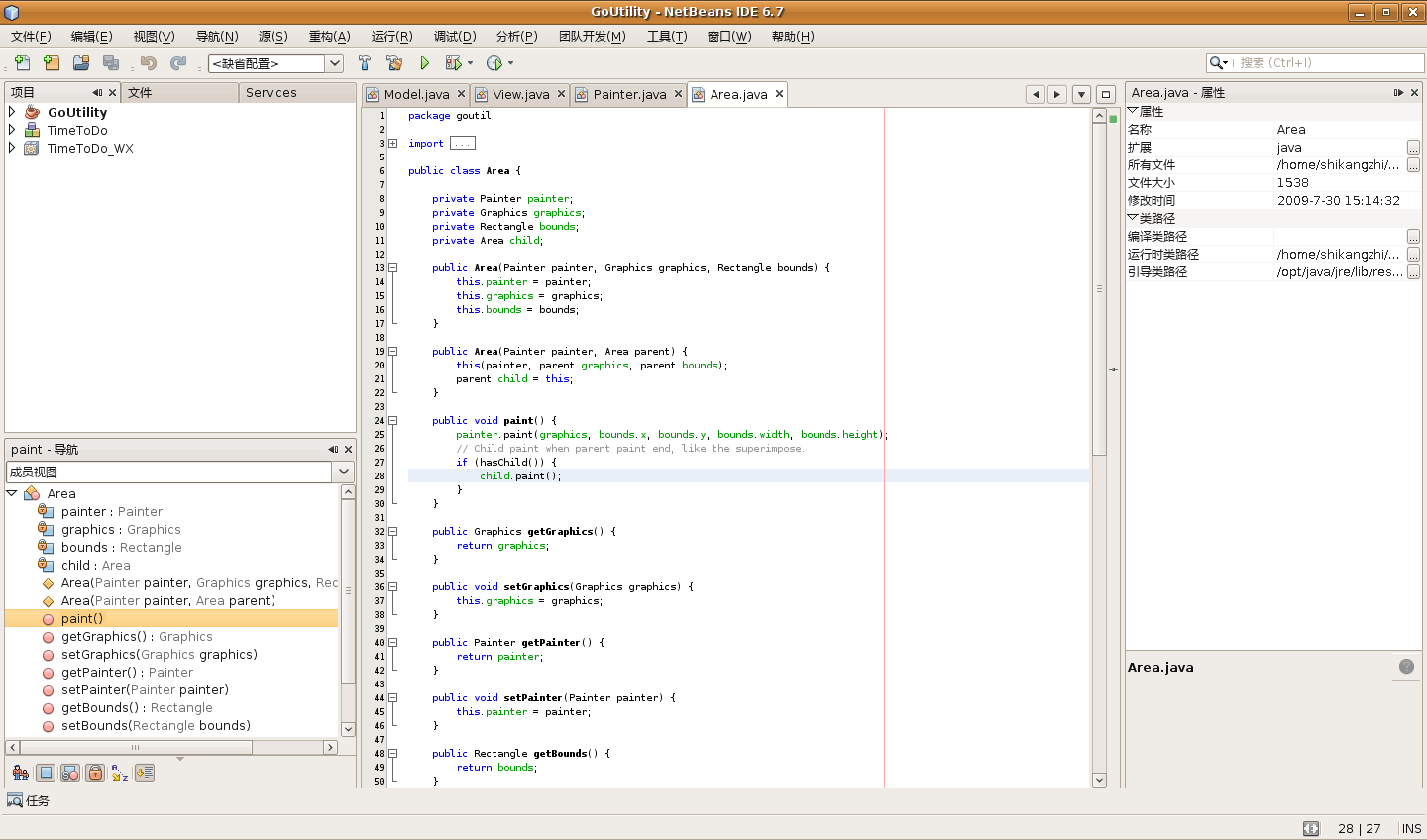Screen dimensions: 1427x840
Task: Close the paint - 导航 navigator panel
Action: 348,449
